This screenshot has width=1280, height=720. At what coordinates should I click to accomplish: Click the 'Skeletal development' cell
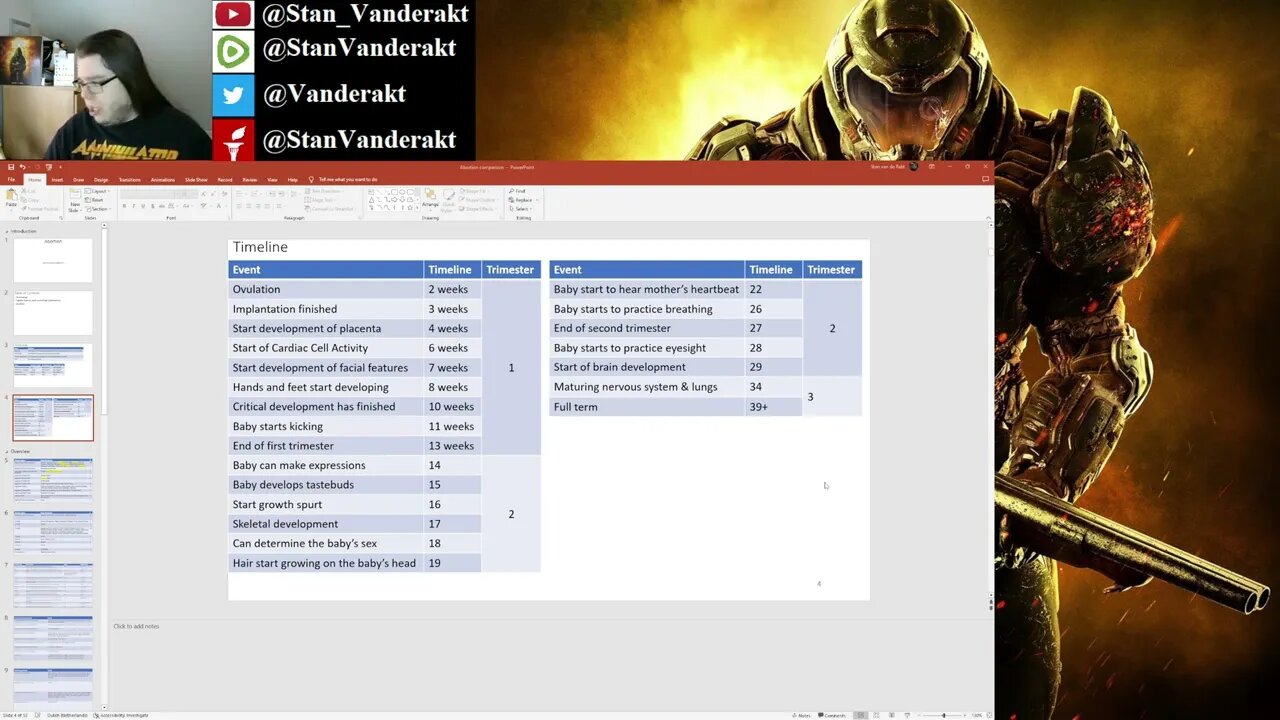[x=326, y=524]
